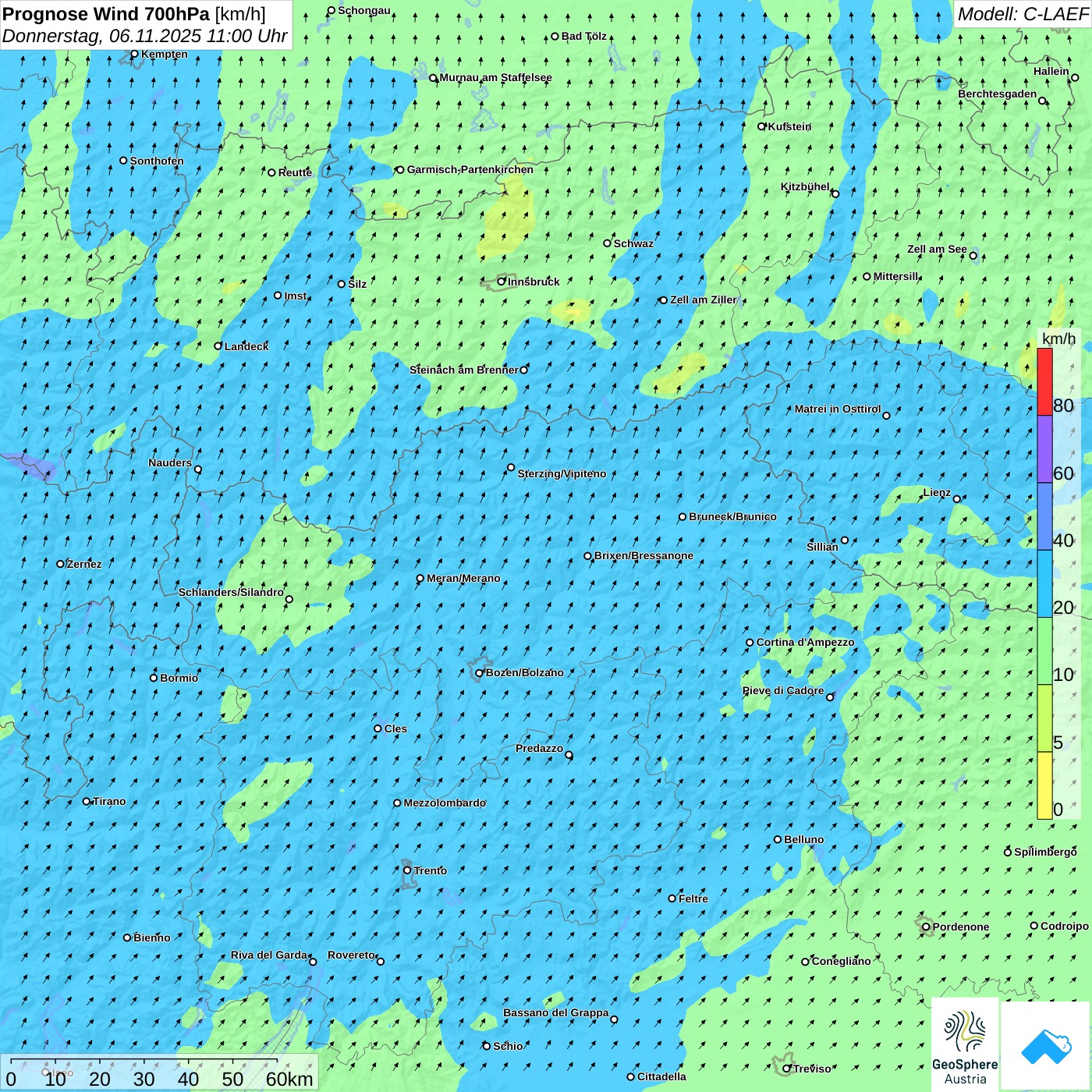This screenshot has height=1092, width=1092.
Task: Click the GeoSphere Austria logo
Action: coord(965,1044)
